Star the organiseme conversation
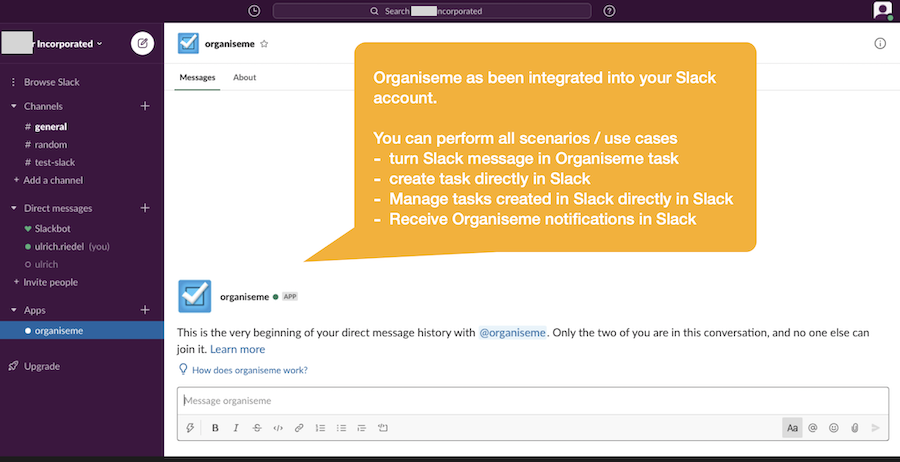The width and height of the screenshot is (900, 462). pyautogui.click(x=264, y=44)
